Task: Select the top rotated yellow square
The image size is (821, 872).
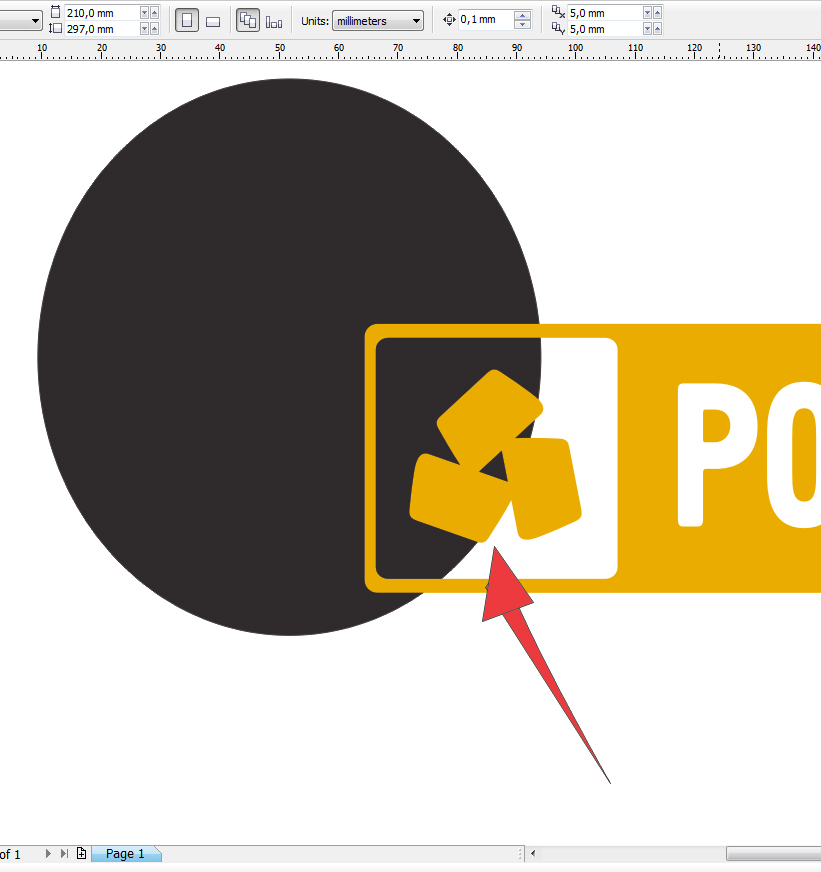Action: pos(489,416)
